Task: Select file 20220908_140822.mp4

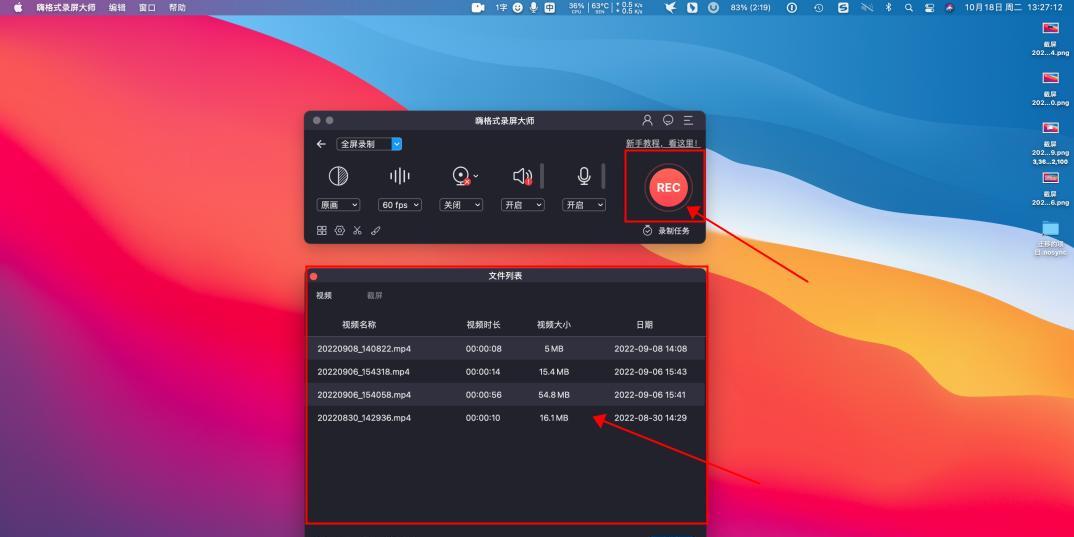Action: coord(506,349)
